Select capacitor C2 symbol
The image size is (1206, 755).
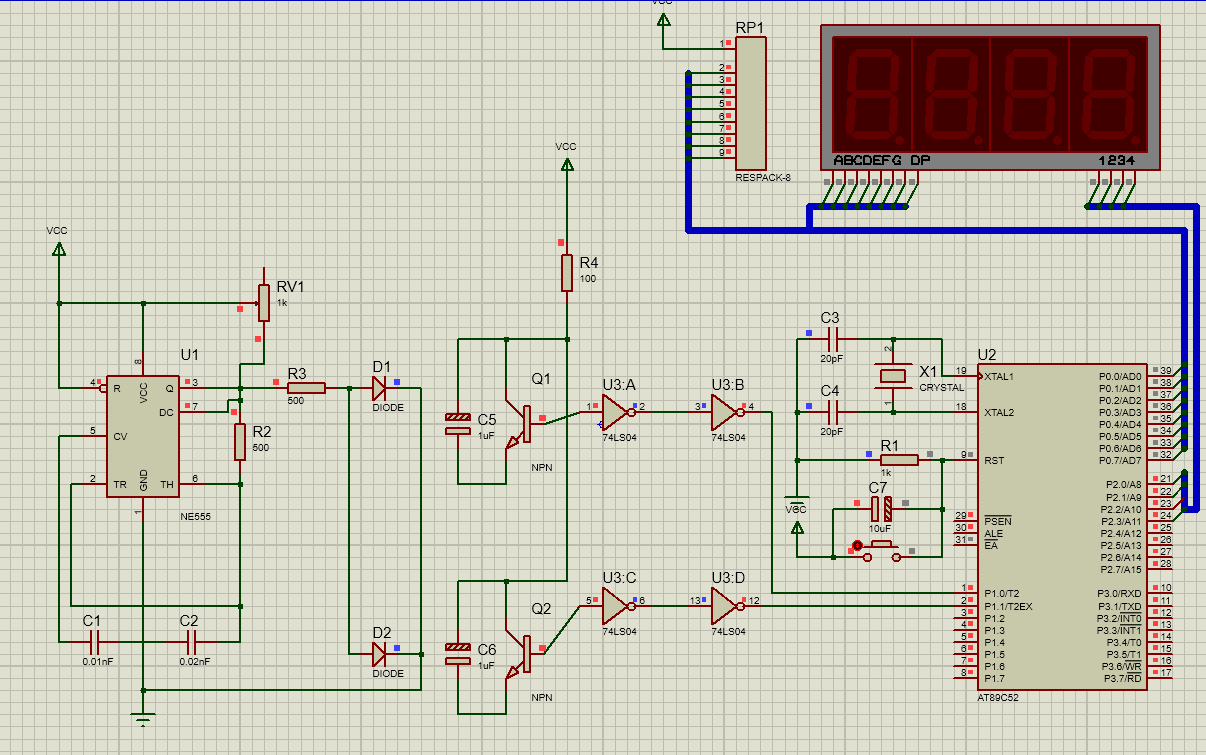point(190,641)
